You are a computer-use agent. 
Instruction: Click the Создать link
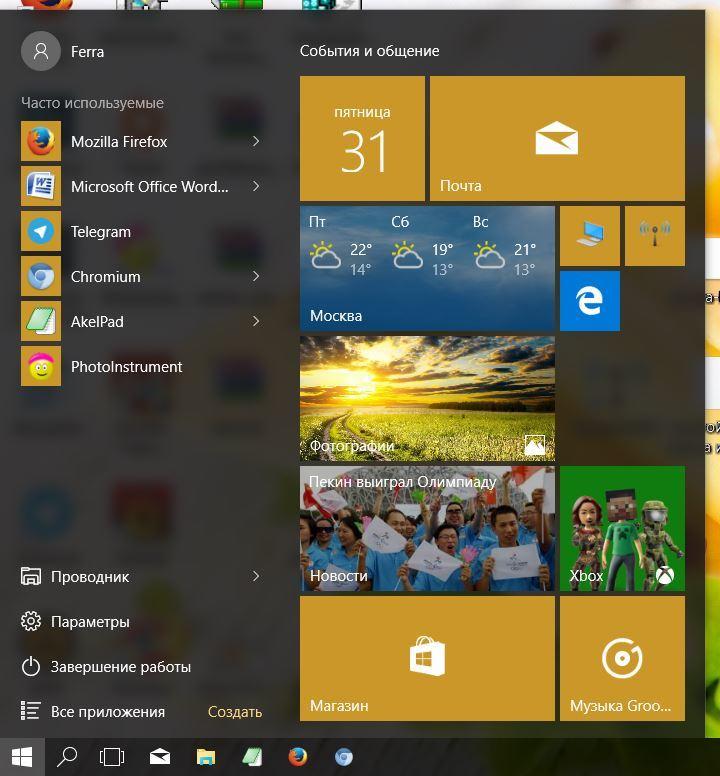tap(235, 712)
